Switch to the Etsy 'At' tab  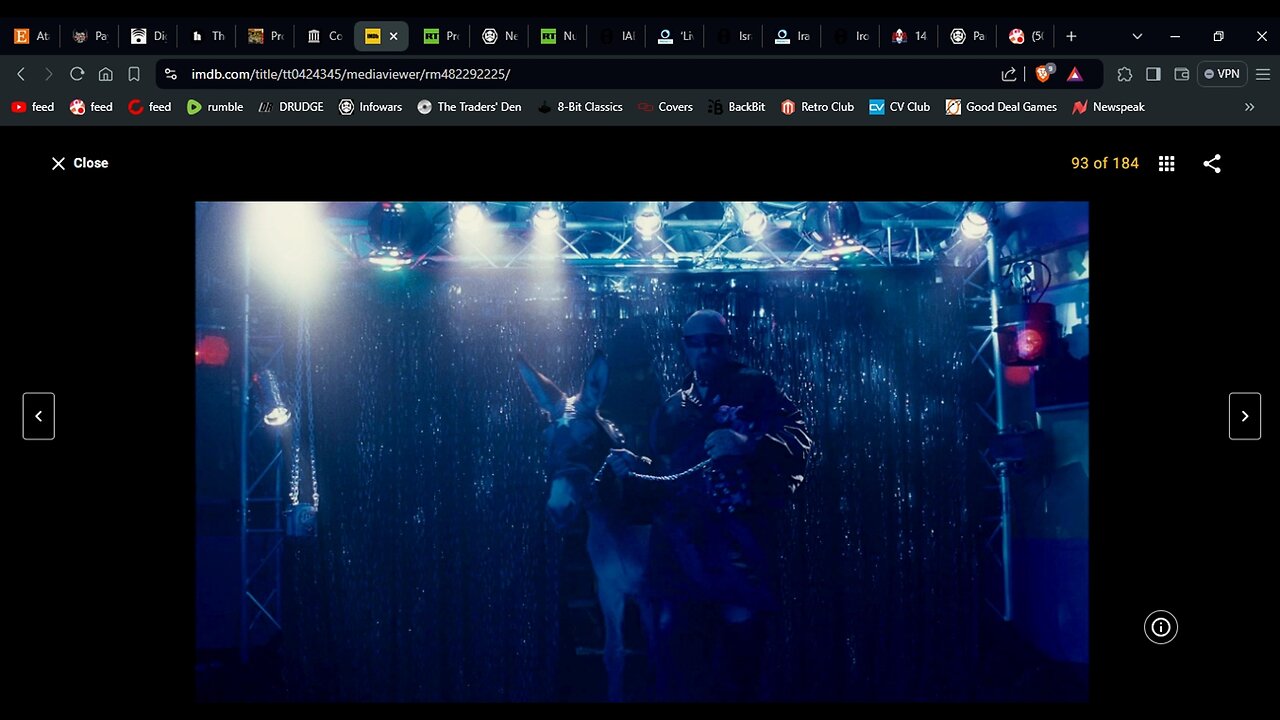pos(32,36)
